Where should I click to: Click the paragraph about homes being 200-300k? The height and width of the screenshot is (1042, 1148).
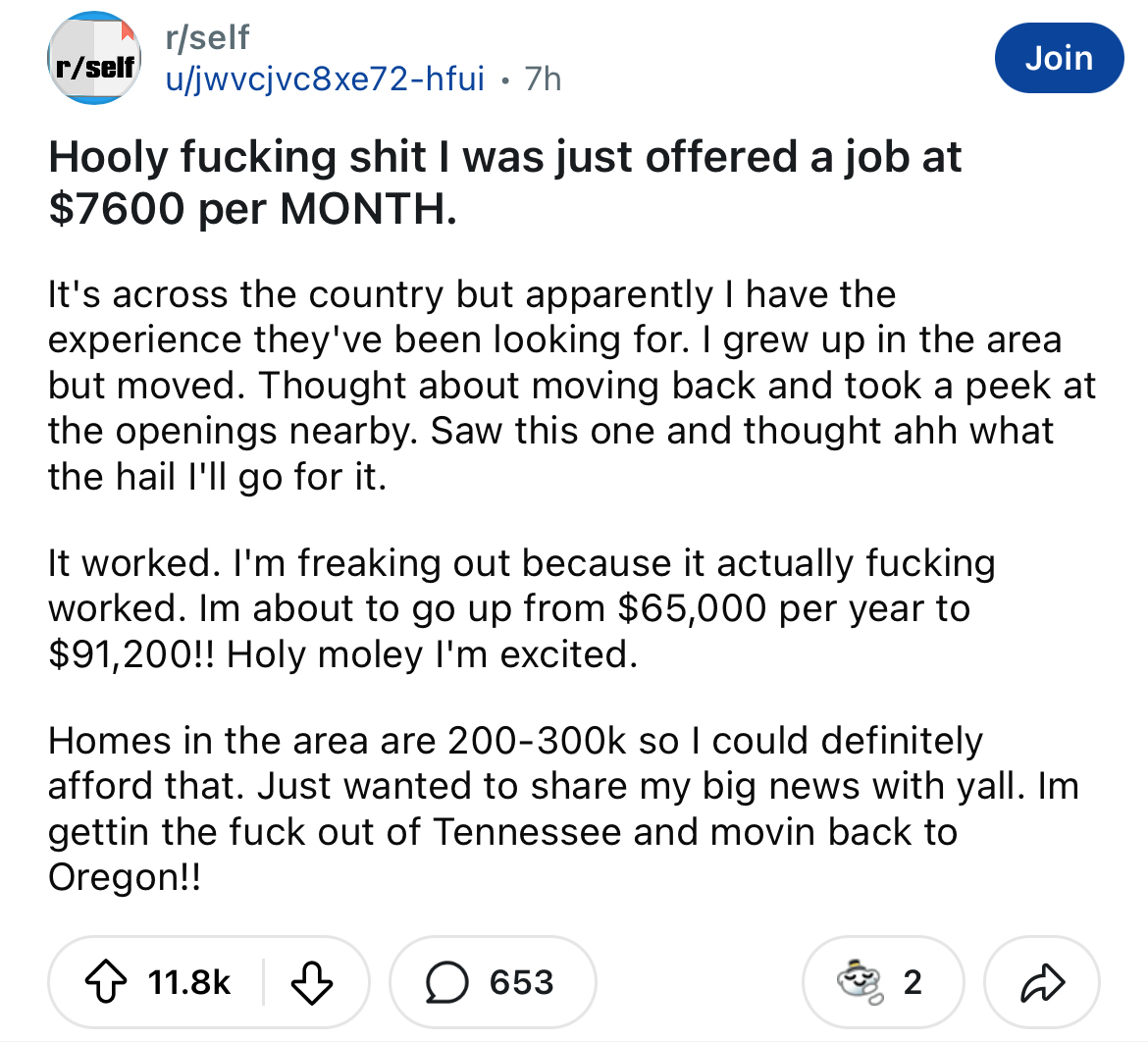click(564, 808)
